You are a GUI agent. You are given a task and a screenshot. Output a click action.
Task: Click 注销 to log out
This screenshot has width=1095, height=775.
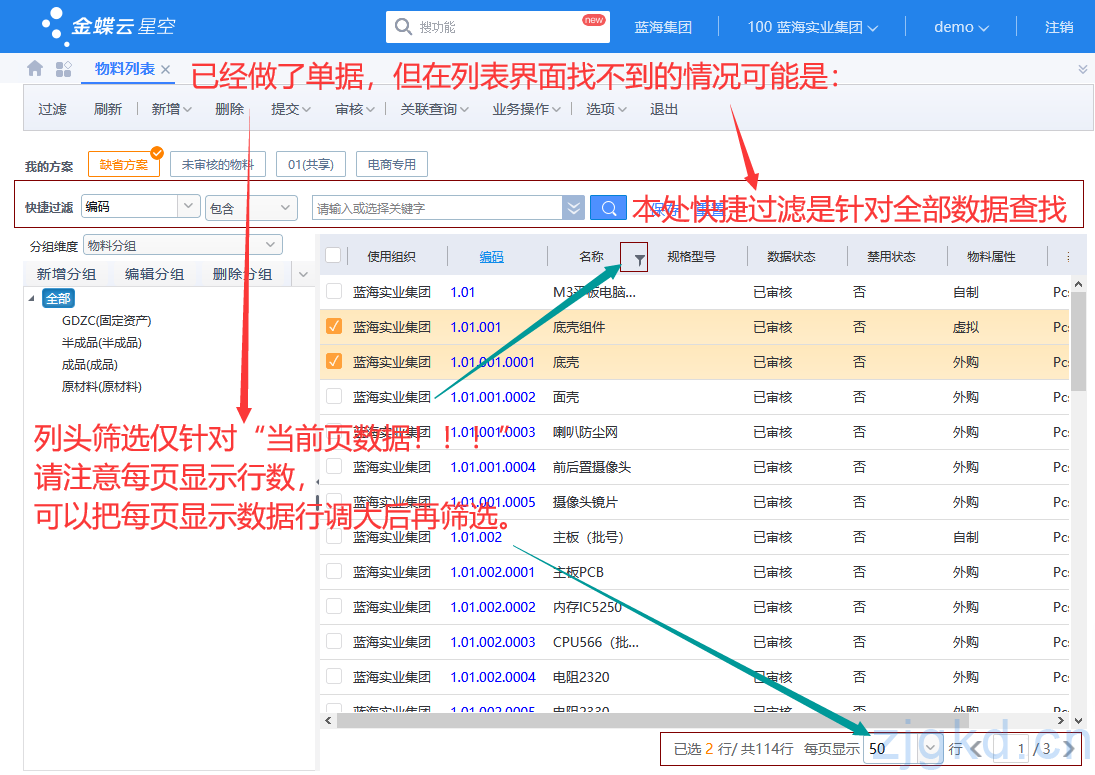coord(1059,27)
